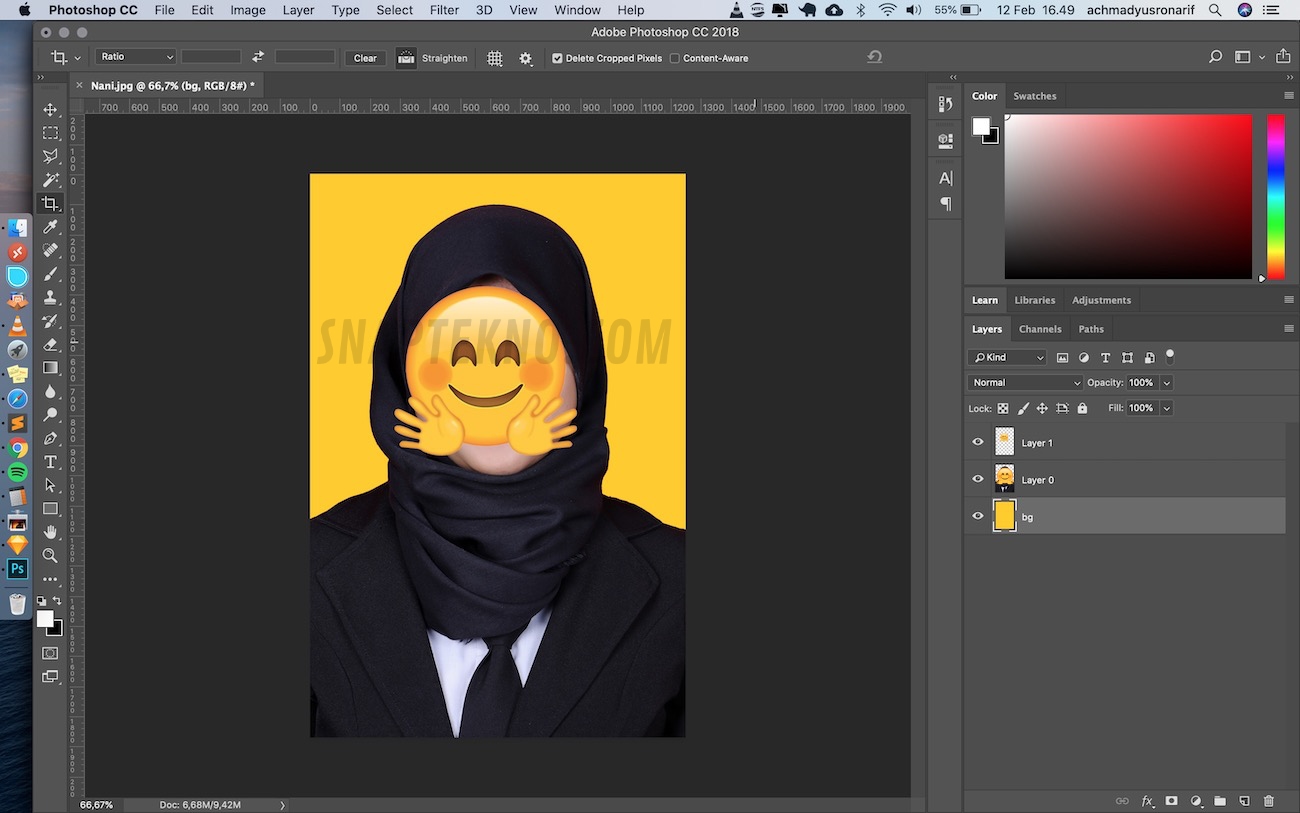
Task: Select the Rectangular Marquee tool
Action: 50,133
